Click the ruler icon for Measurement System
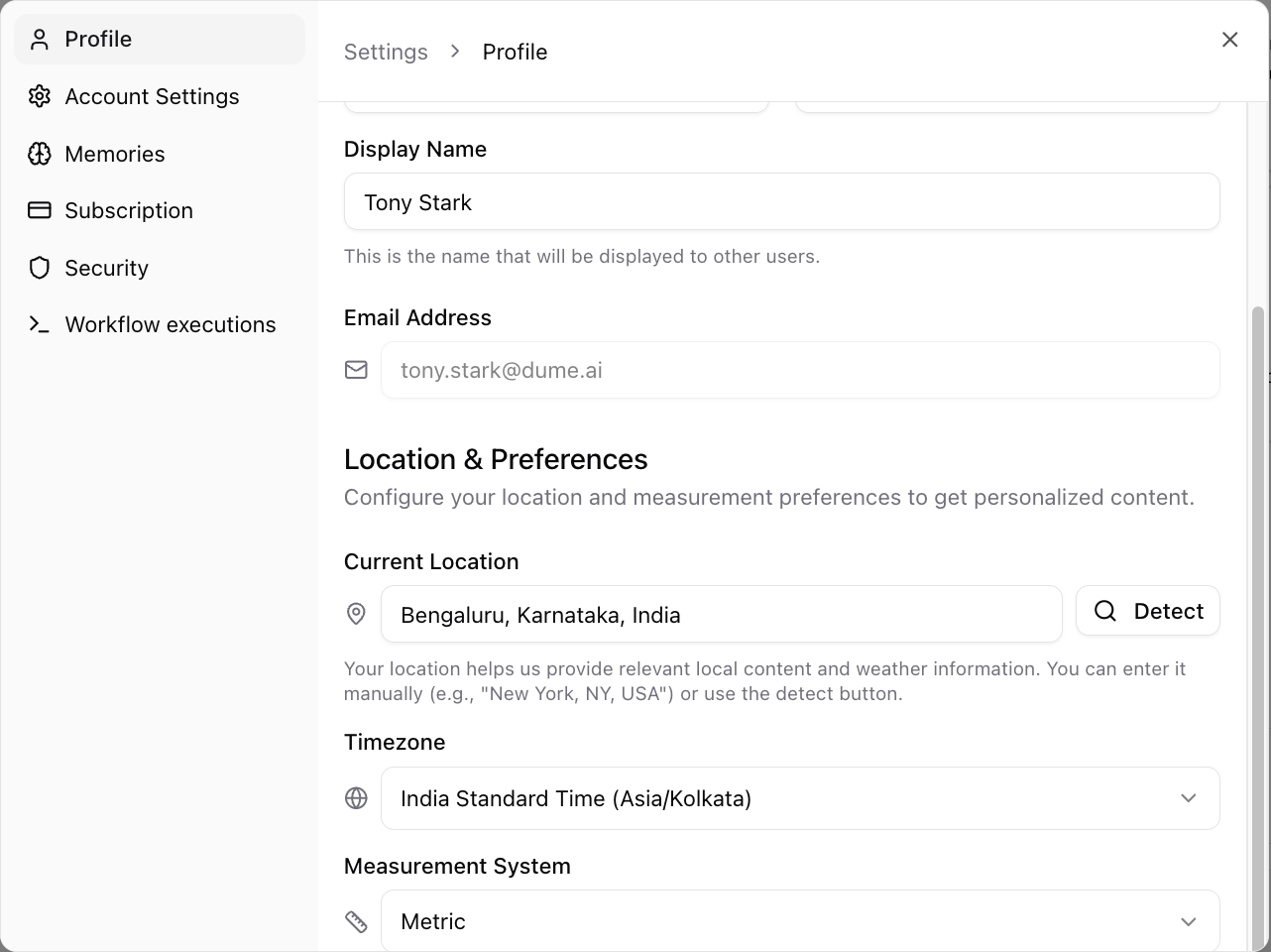This screenshot has height=952, width=1271. (356, 921)
